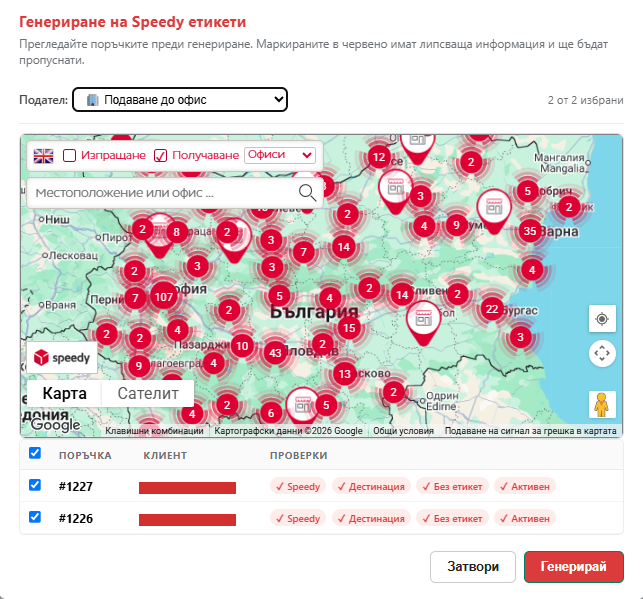Uncheck order #1227 checkbox
Image resolution: width=643 pixels, height=599 pixels.
[x=35, y=485]
